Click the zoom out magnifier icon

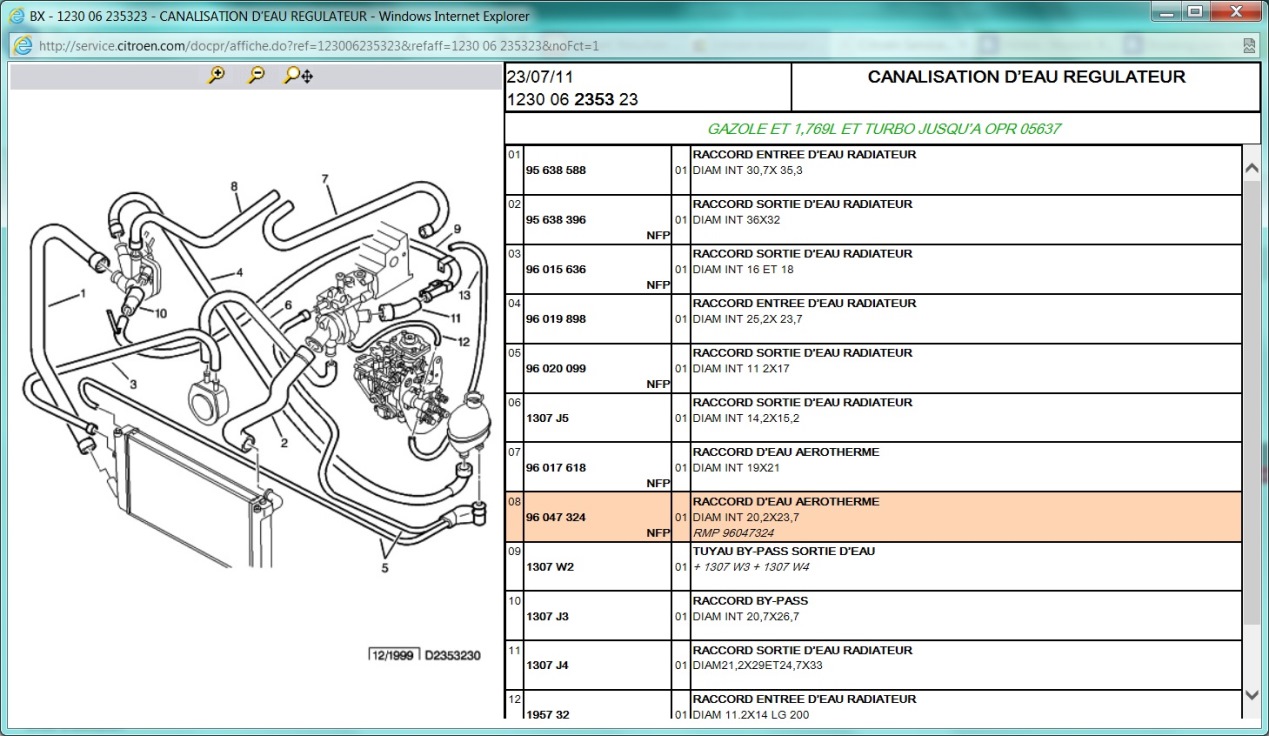(x=256, y=76)
